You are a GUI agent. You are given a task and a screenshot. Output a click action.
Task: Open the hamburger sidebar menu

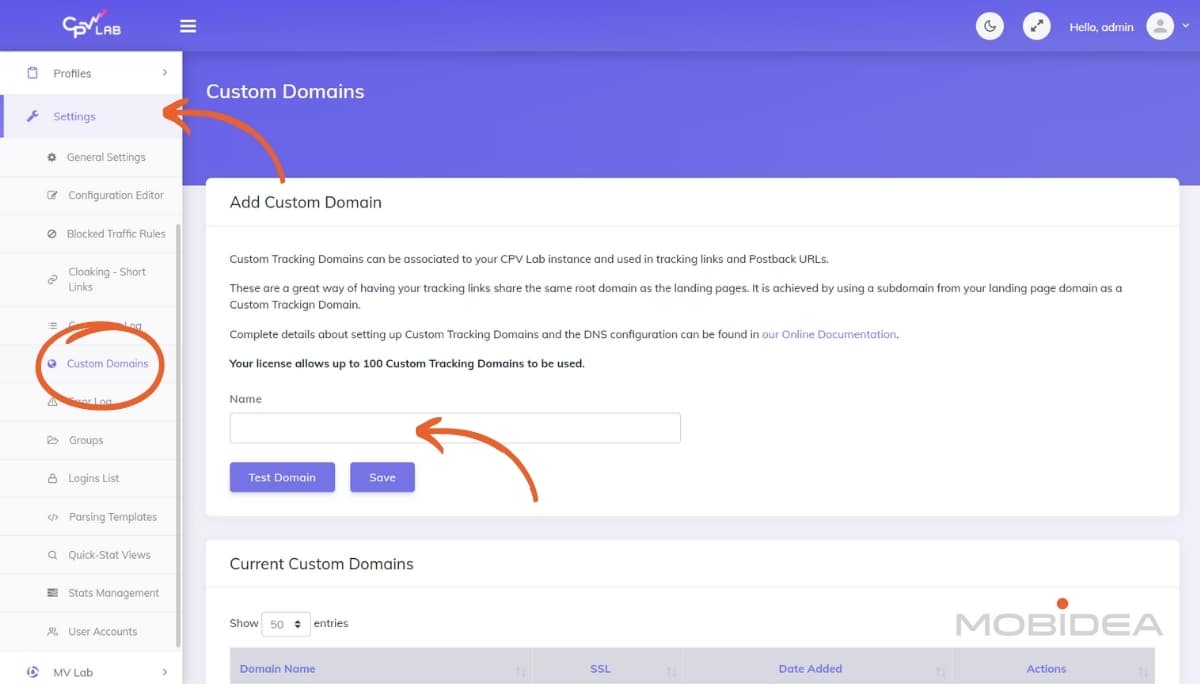(x=188, y=26)
